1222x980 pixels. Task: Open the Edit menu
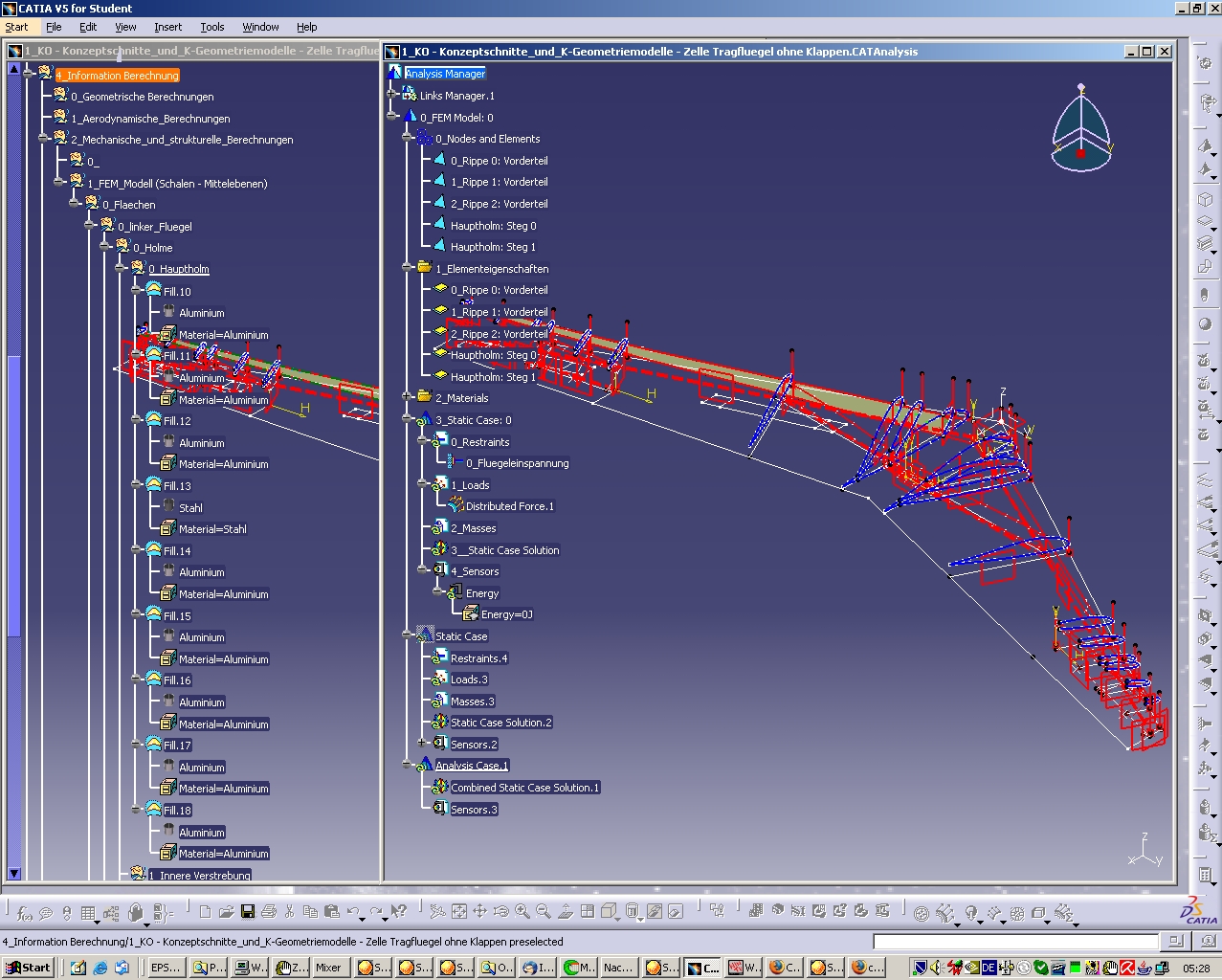(x=88, y=27)
